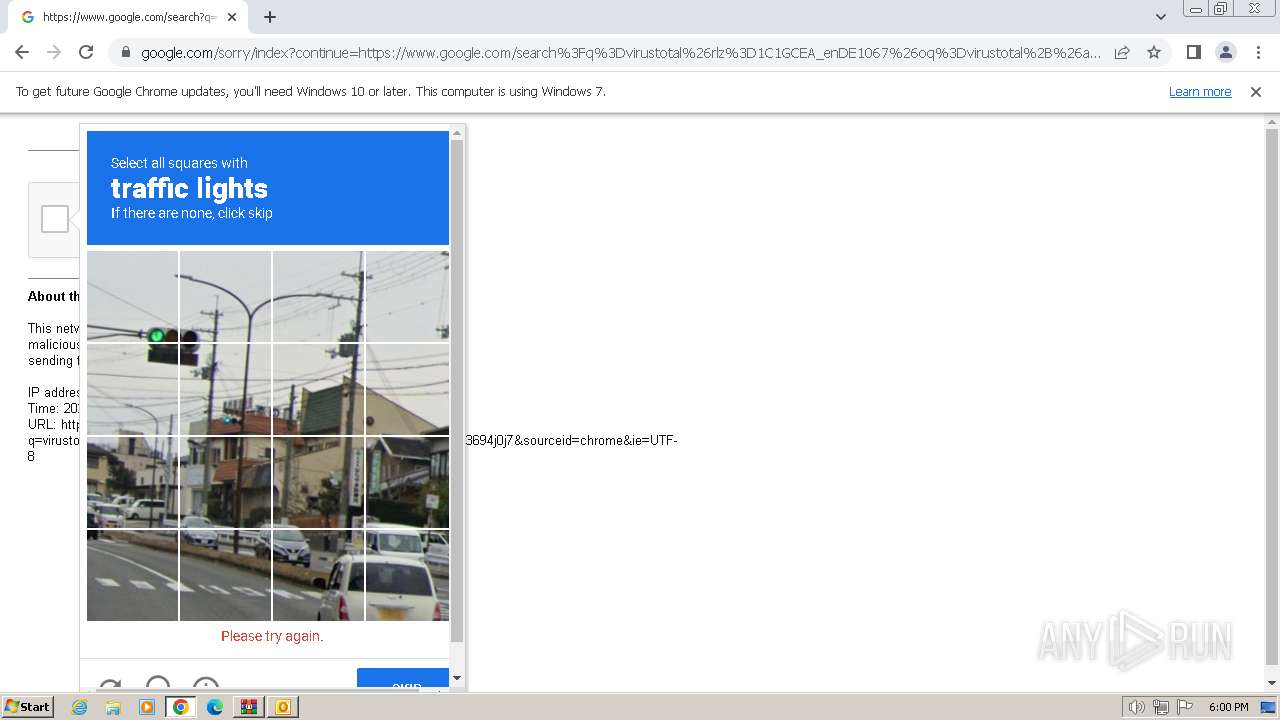View site information lock icon
Screen dimensions: 1280x720
tap(124, 52)
